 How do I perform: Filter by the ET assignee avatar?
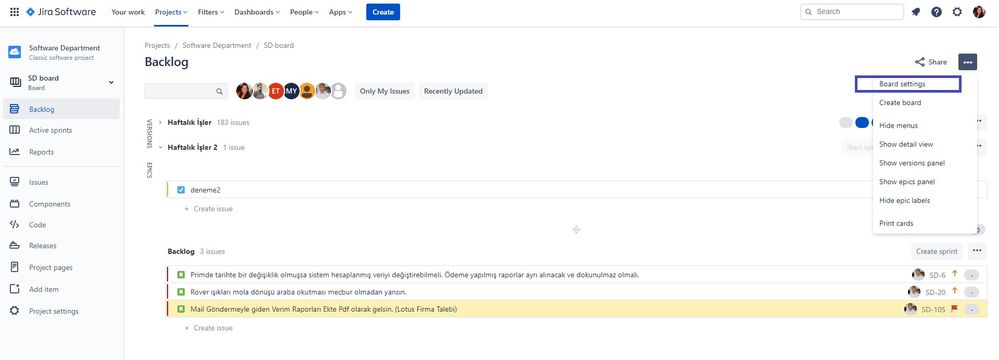click(276, 91)
